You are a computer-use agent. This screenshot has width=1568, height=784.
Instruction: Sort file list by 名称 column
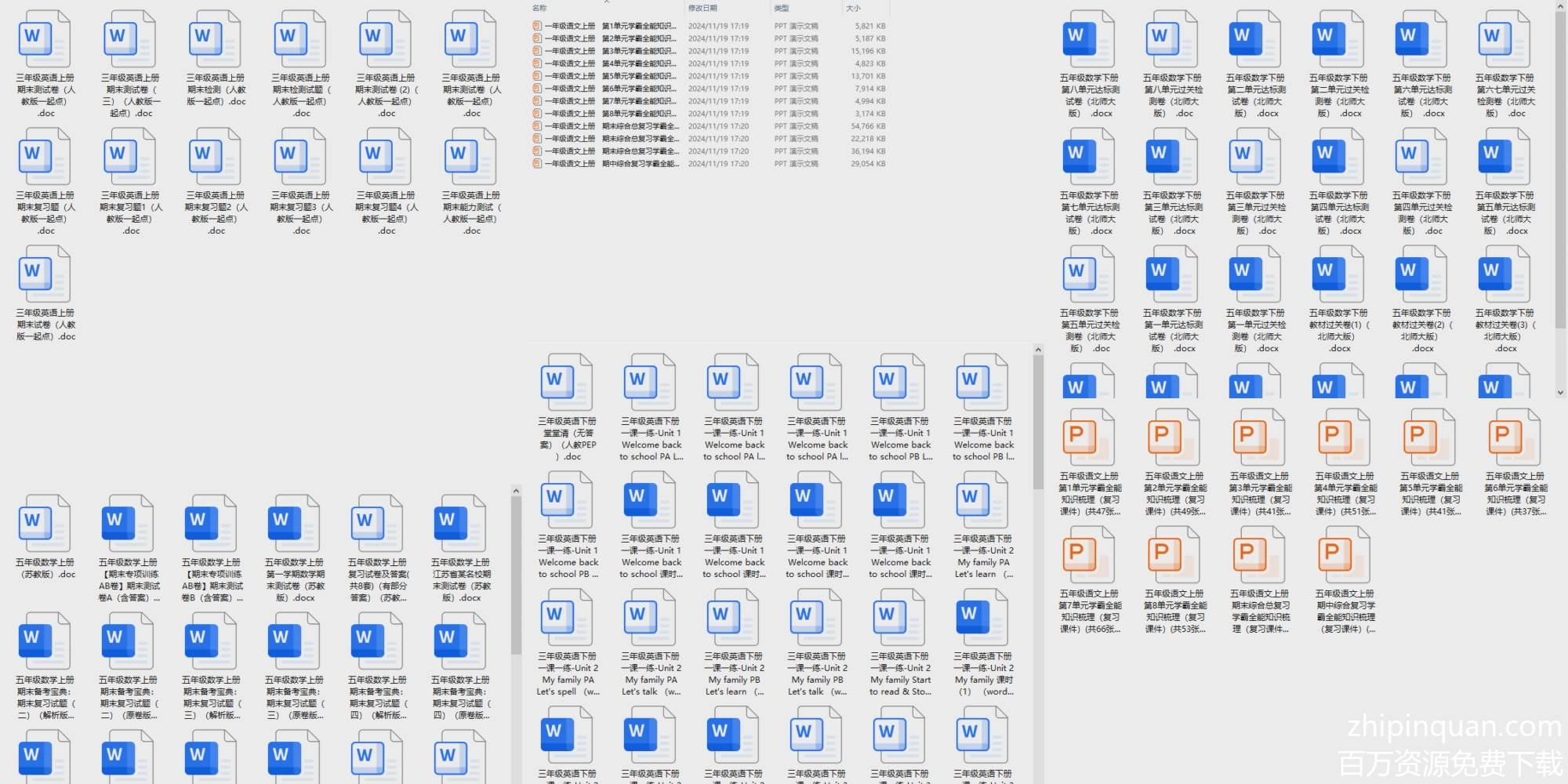[x=539, y=8]
